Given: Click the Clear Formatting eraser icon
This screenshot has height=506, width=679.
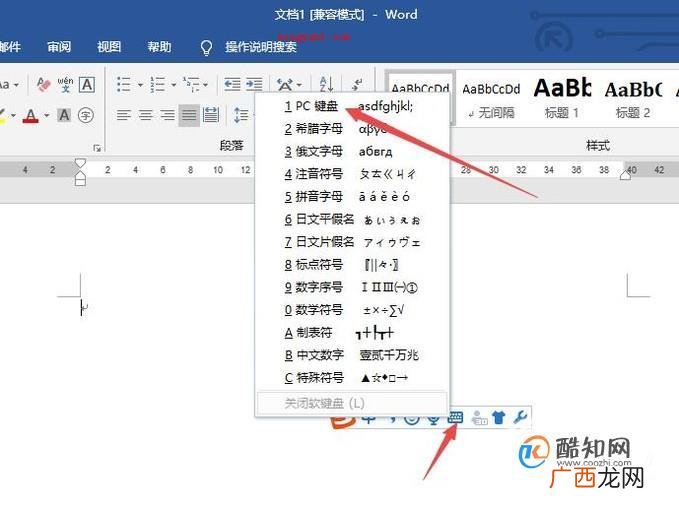Looking at the screenshot, I should click(x=43, y=84).
